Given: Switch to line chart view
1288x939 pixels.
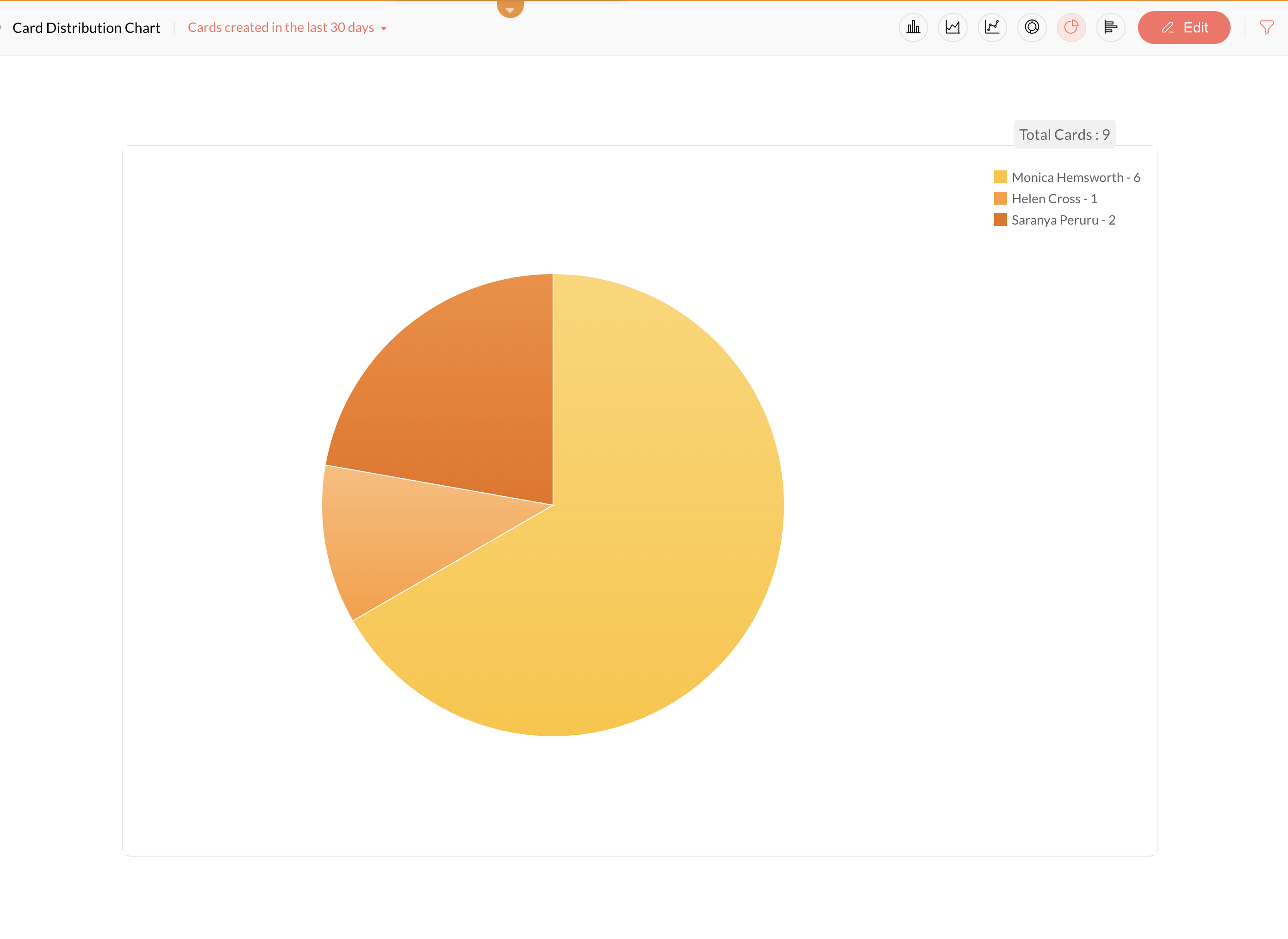Looking at the screenshot, I should point(992,27).
